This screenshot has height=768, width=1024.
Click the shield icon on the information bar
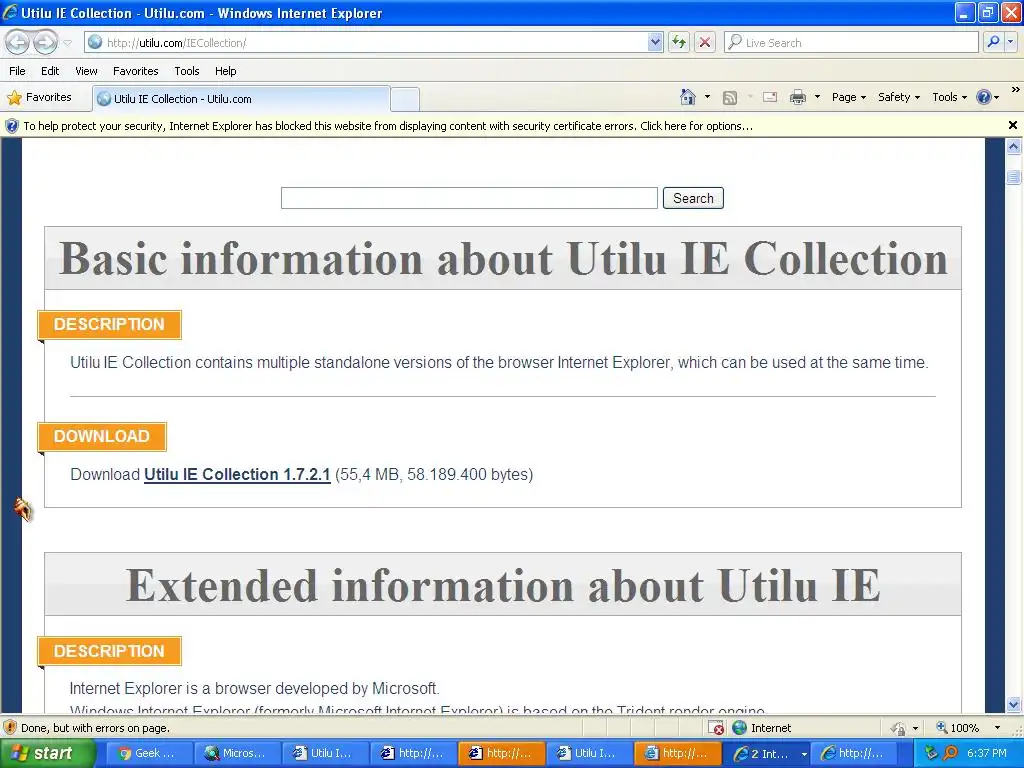(11, 125)
